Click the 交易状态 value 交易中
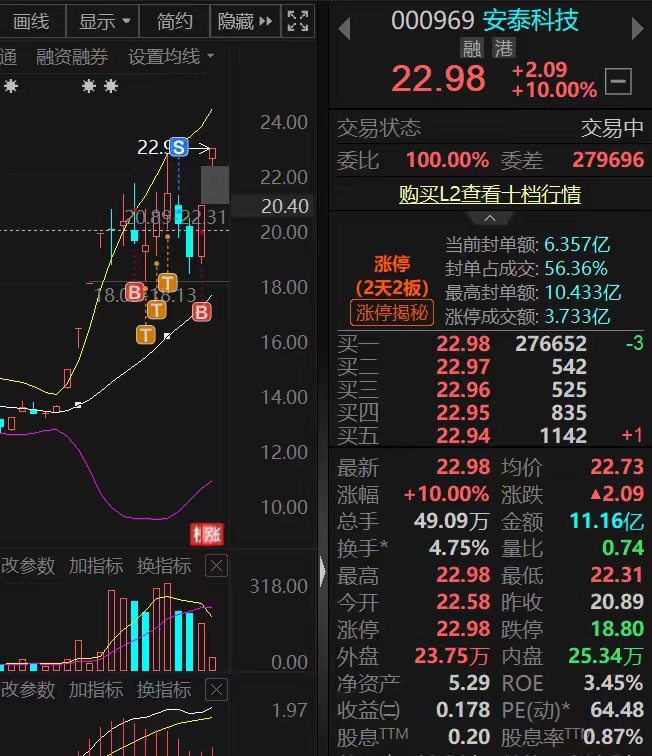The image size is (652, 756). point(612,128)
